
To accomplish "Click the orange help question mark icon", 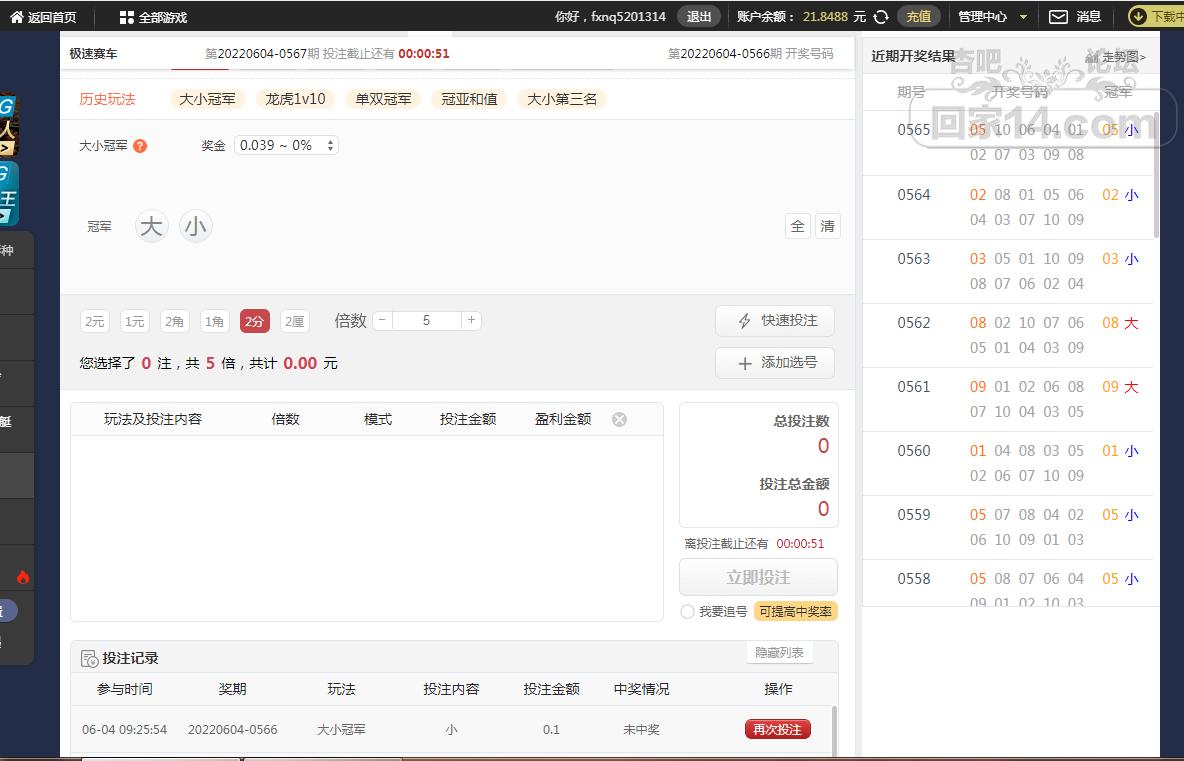I will click(140, 146).
